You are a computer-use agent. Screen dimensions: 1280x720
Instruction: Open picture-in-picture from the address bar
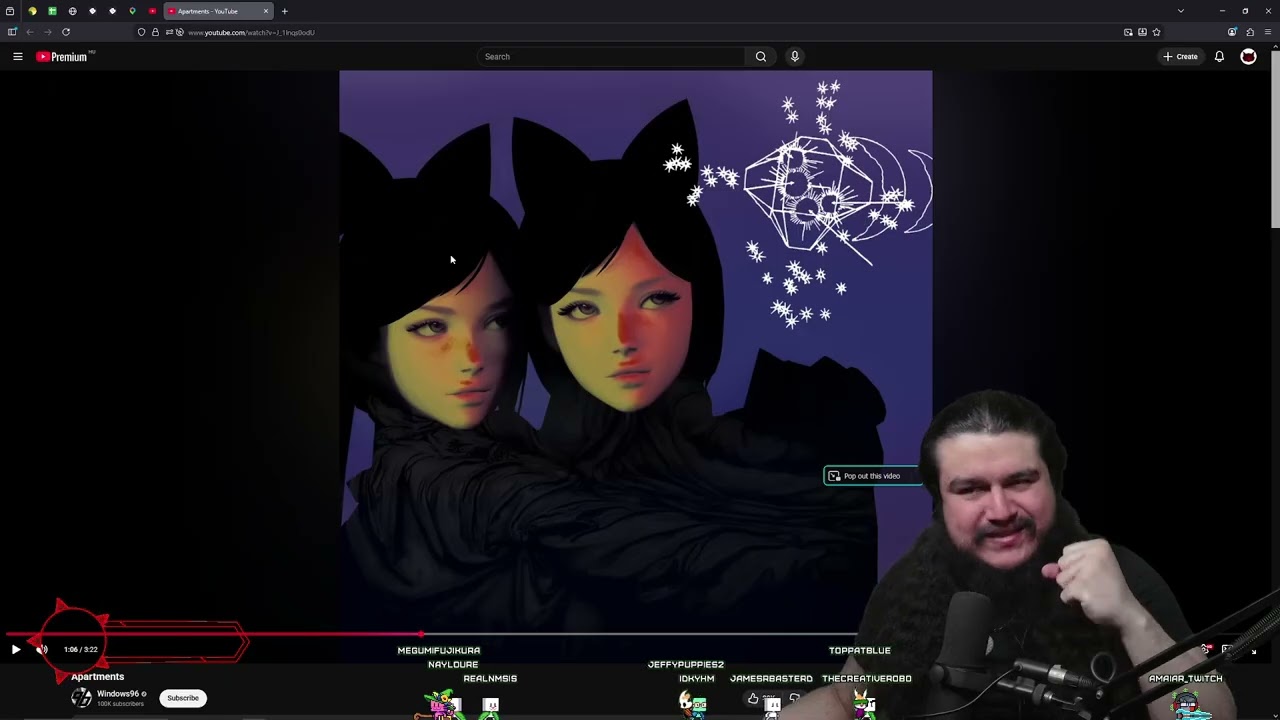tap(1128, 32)
